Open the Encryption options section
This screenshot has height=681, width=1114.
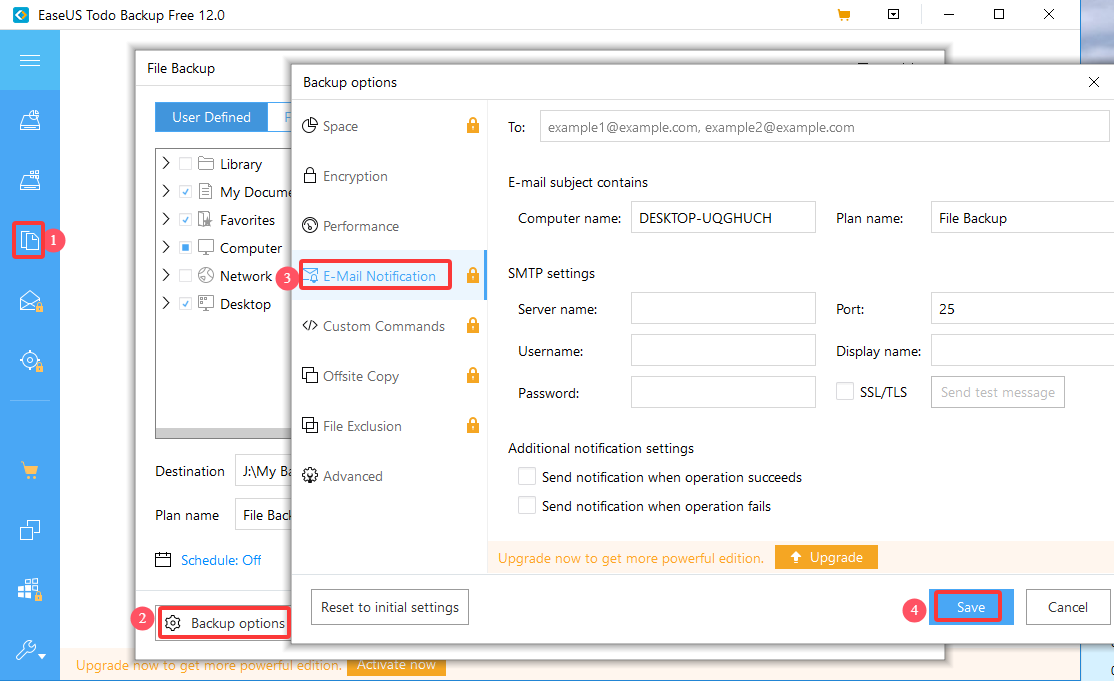(389, 176)
